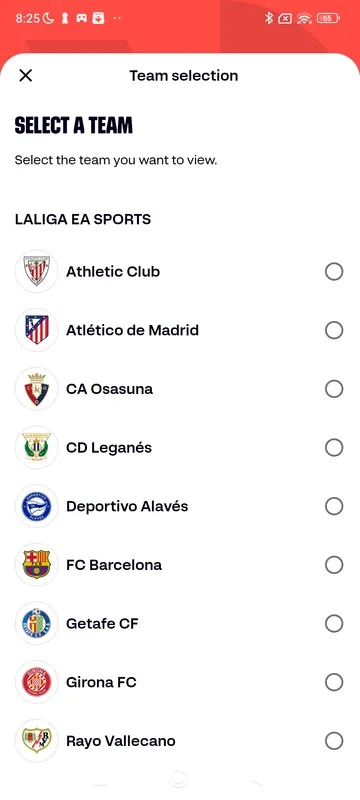This screenshot has width=360, height=800.
Task: Click the CD Leganés team name
Action: (109, 448)
